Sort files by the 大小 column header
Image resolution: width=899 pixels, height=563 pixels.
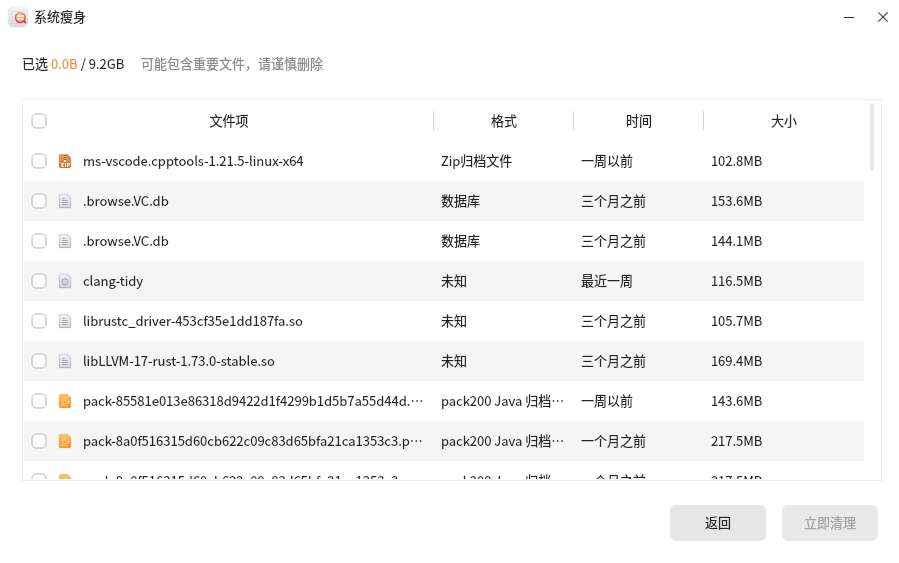pyautogui.click(x=783, y=121)
